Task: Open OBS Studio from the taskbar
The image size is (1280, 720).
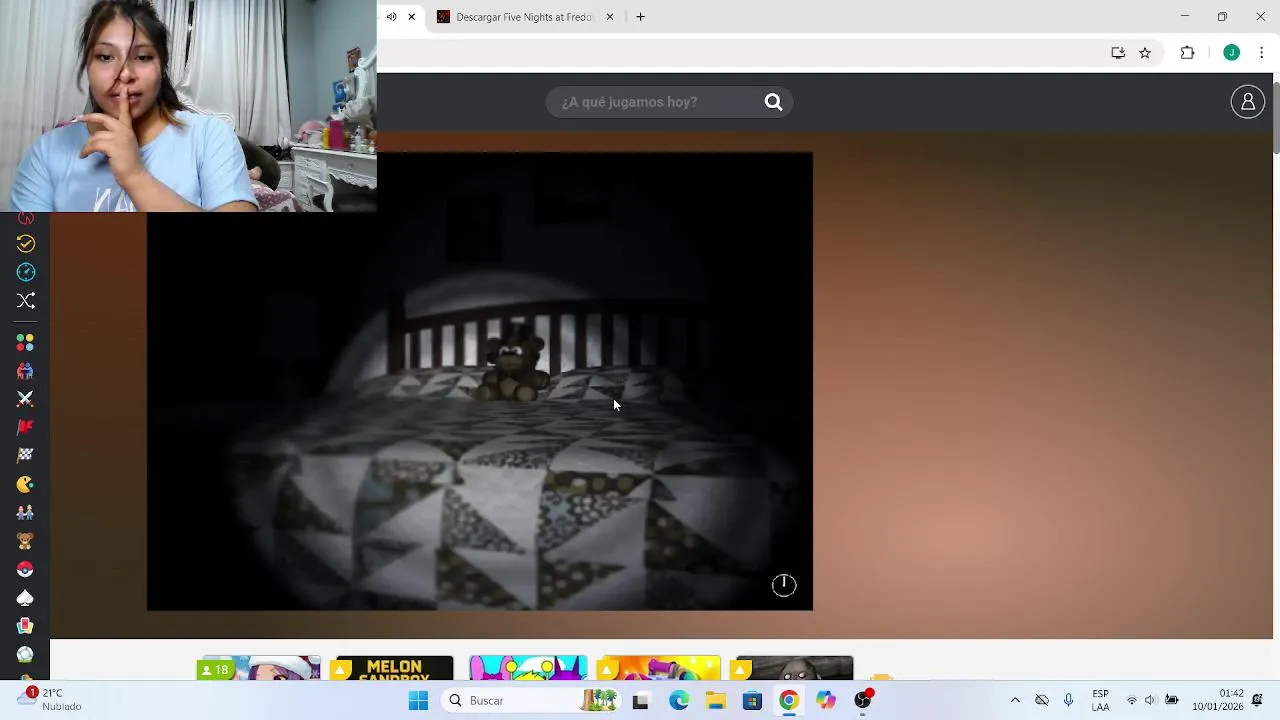Action: tap(863, 701)
